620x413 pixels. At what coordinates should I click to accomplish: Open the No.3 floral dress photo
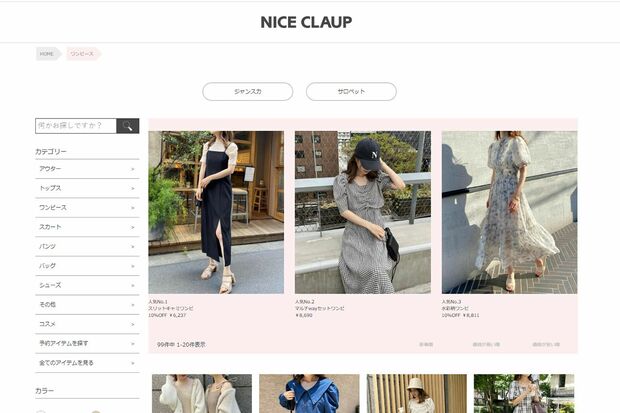coord(509,212)
